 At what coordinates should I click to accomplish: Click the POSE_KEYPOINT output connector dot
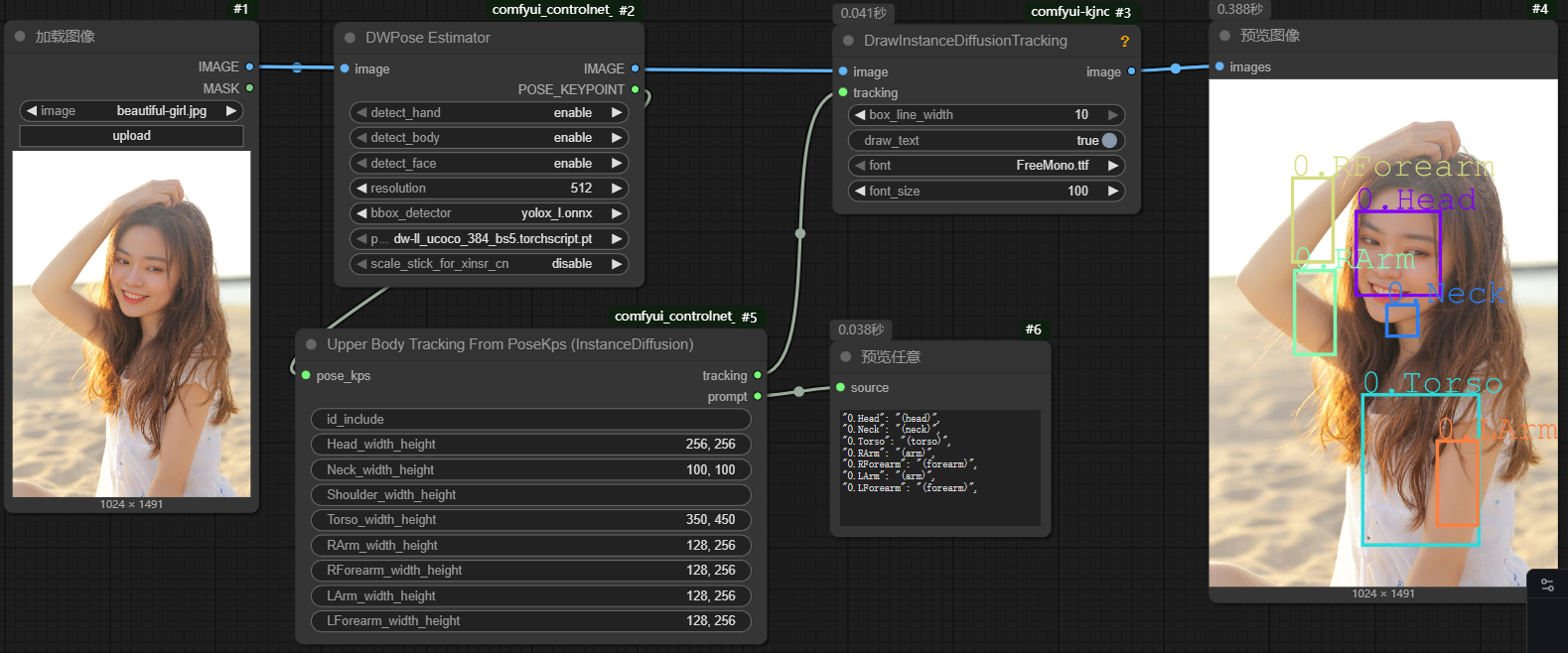[636, 89]
